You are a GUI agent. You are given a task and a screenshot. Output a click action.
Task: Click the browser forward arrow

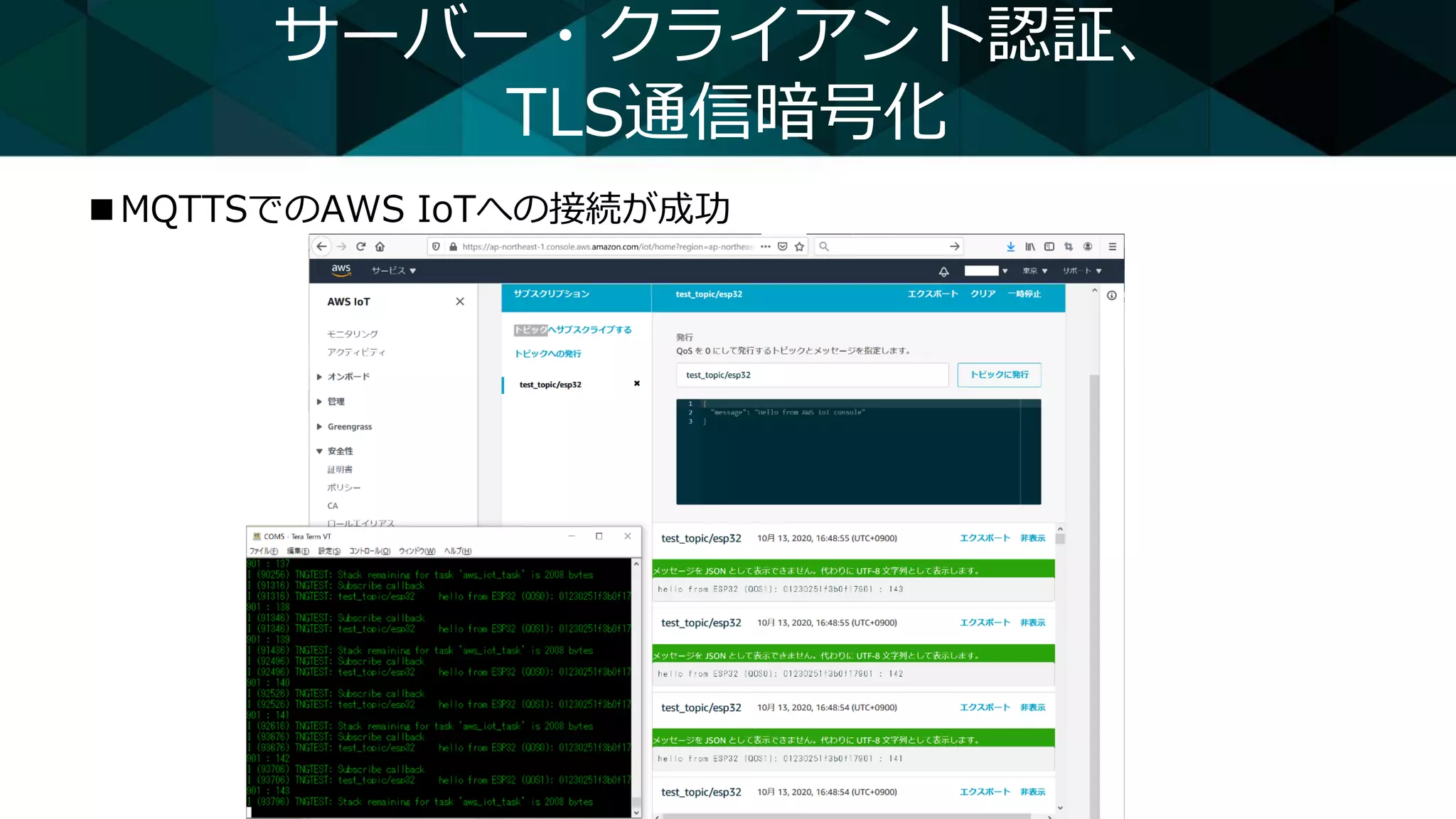click(x=342, y=247)
